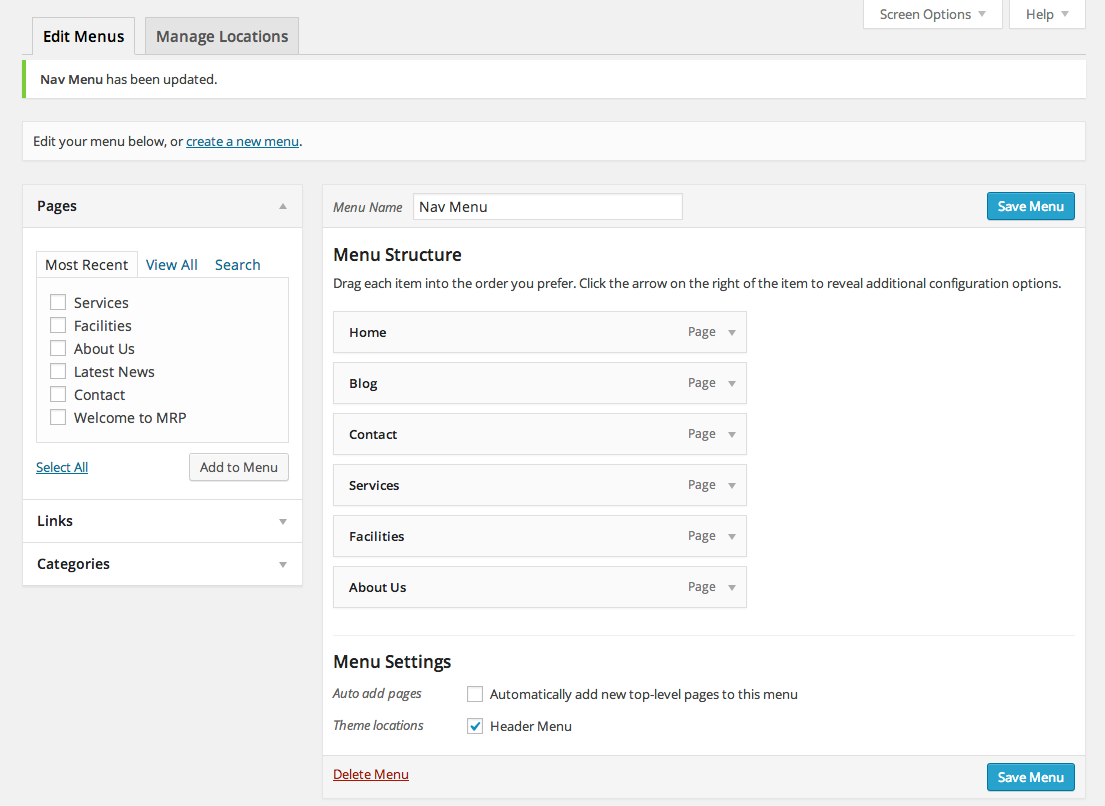Expand the Home menu item arrow
The image size is (1105, 806).
[732, 333]
